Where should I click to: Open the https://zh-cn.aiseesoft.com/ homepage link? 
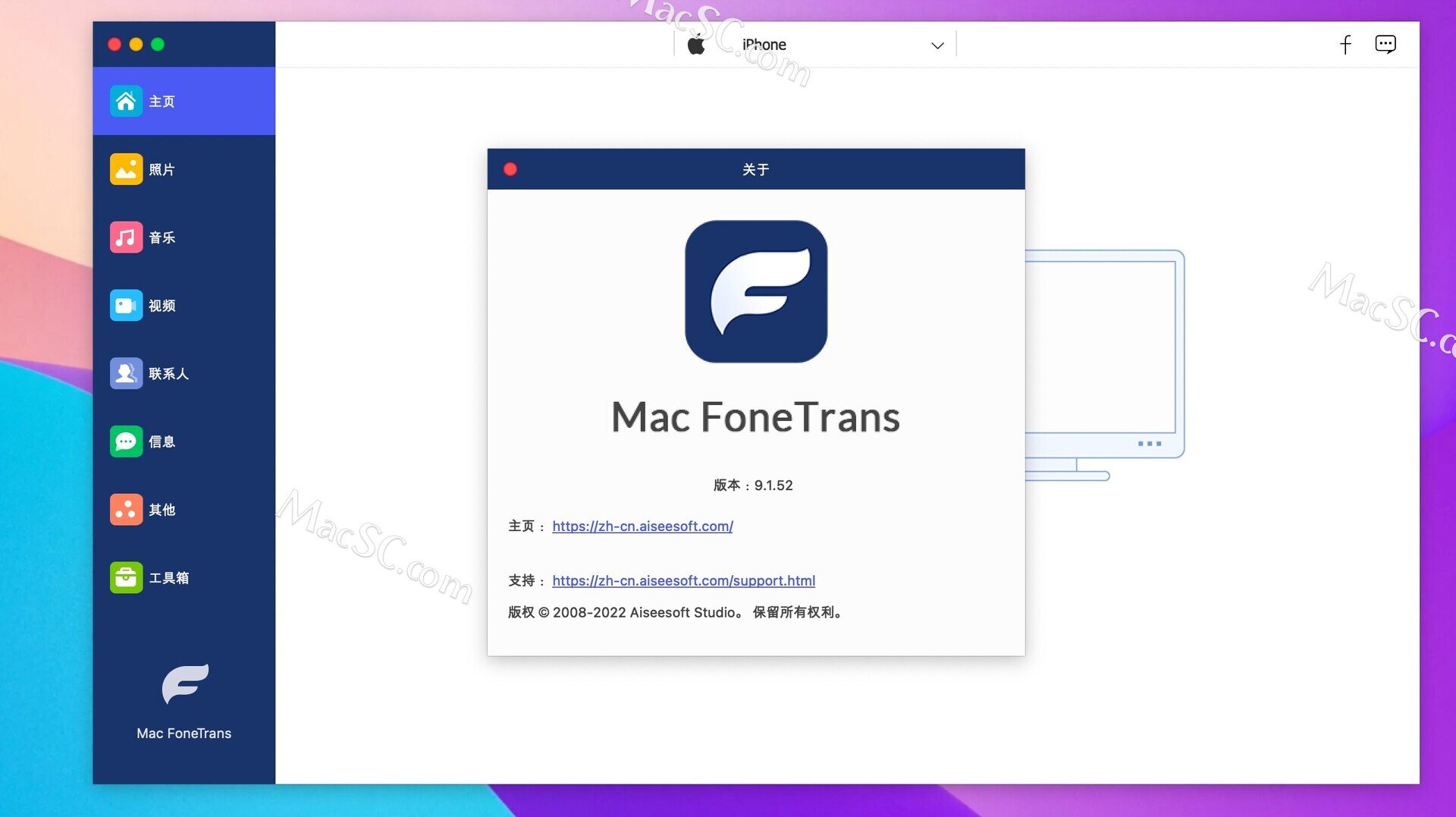pyautogui.click(x=642, y=526)
